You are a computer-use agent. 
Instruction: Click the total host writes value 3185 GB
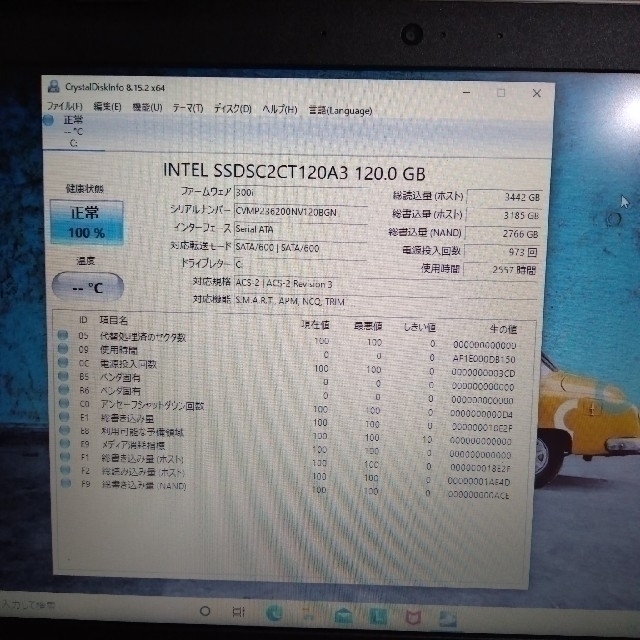tap(504, 216)
